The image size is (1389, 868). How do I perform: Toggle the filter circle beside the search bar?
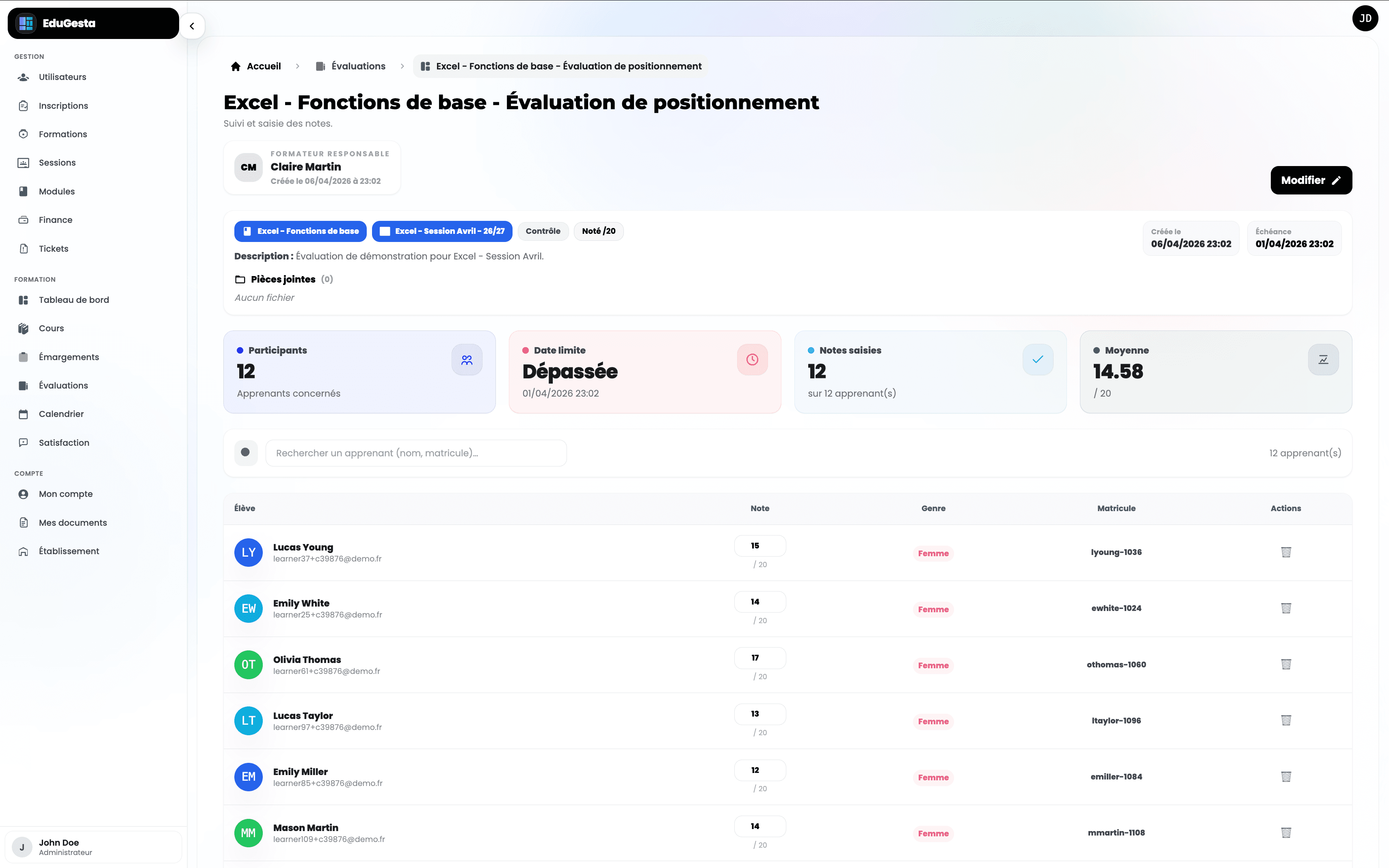[x=246, y=452]
